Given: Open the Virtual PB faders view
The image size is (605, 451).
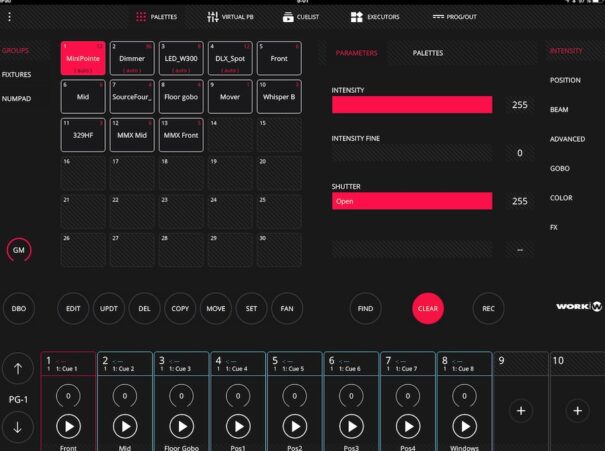Looking at the screenshot, I should coord(232,17).
